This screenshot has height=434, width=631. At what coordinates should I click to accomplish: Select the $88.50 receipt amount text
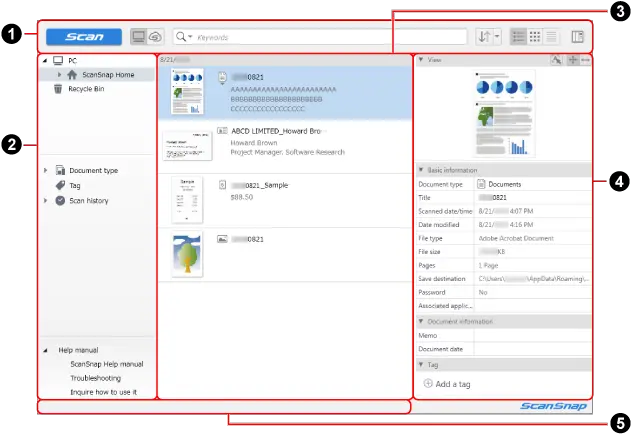pyautogui.click(x=241, y=197)
